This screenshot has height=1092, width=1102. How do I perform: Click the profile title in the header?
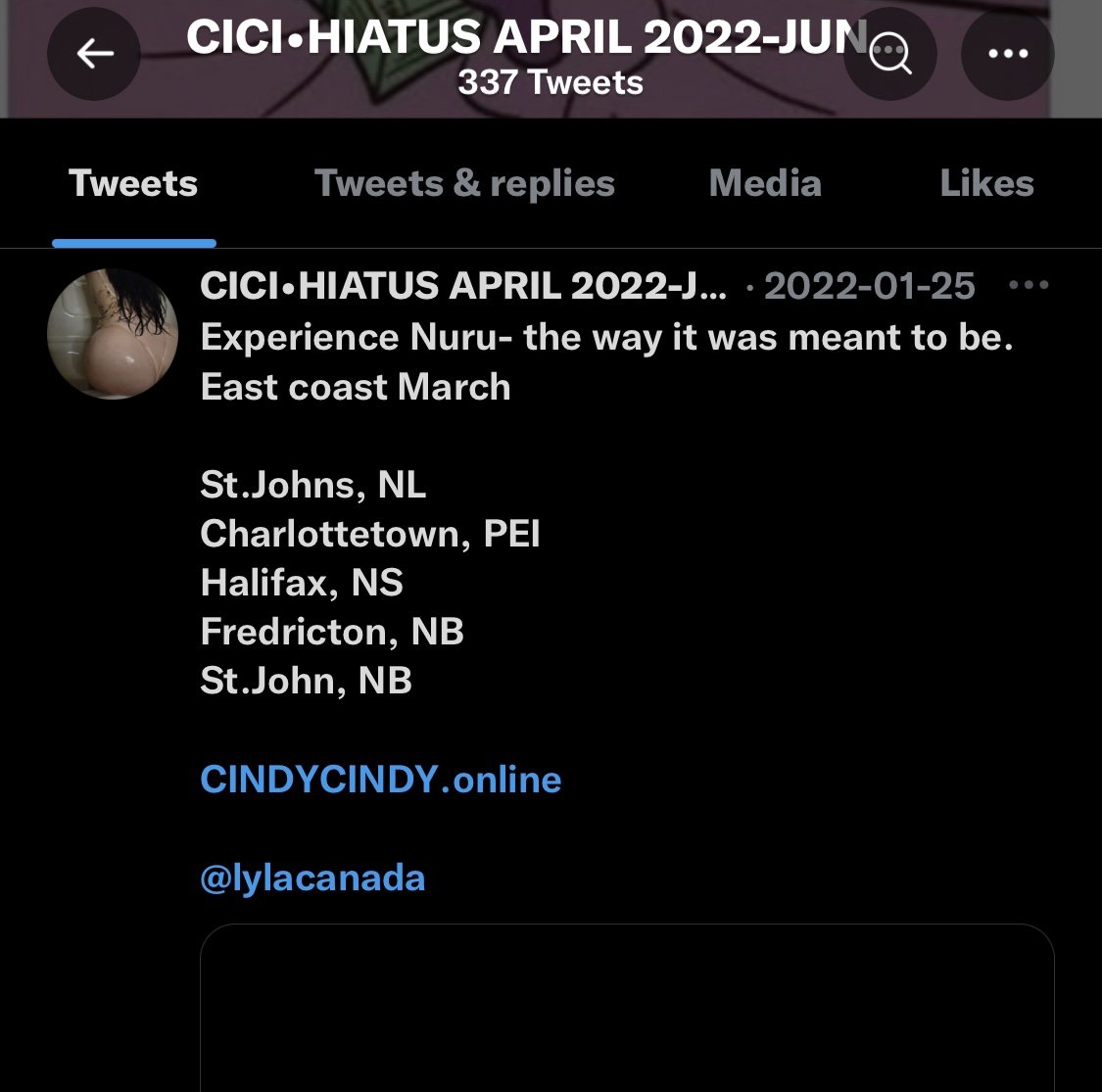[x=526, y=37]
